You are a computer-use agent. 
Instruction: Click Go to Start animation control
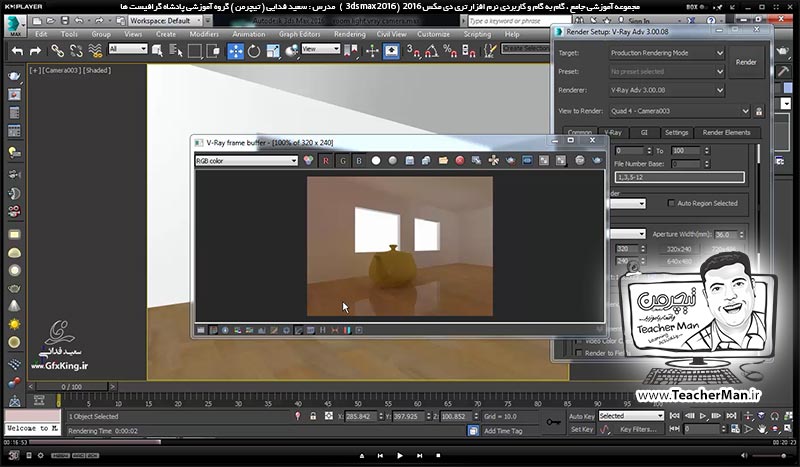(x=674, y=416)
